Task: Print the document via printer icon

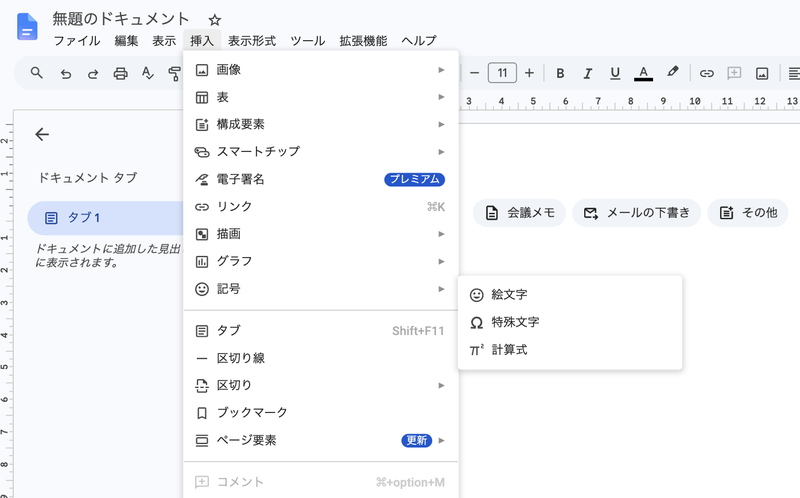Action: [120, 73]
